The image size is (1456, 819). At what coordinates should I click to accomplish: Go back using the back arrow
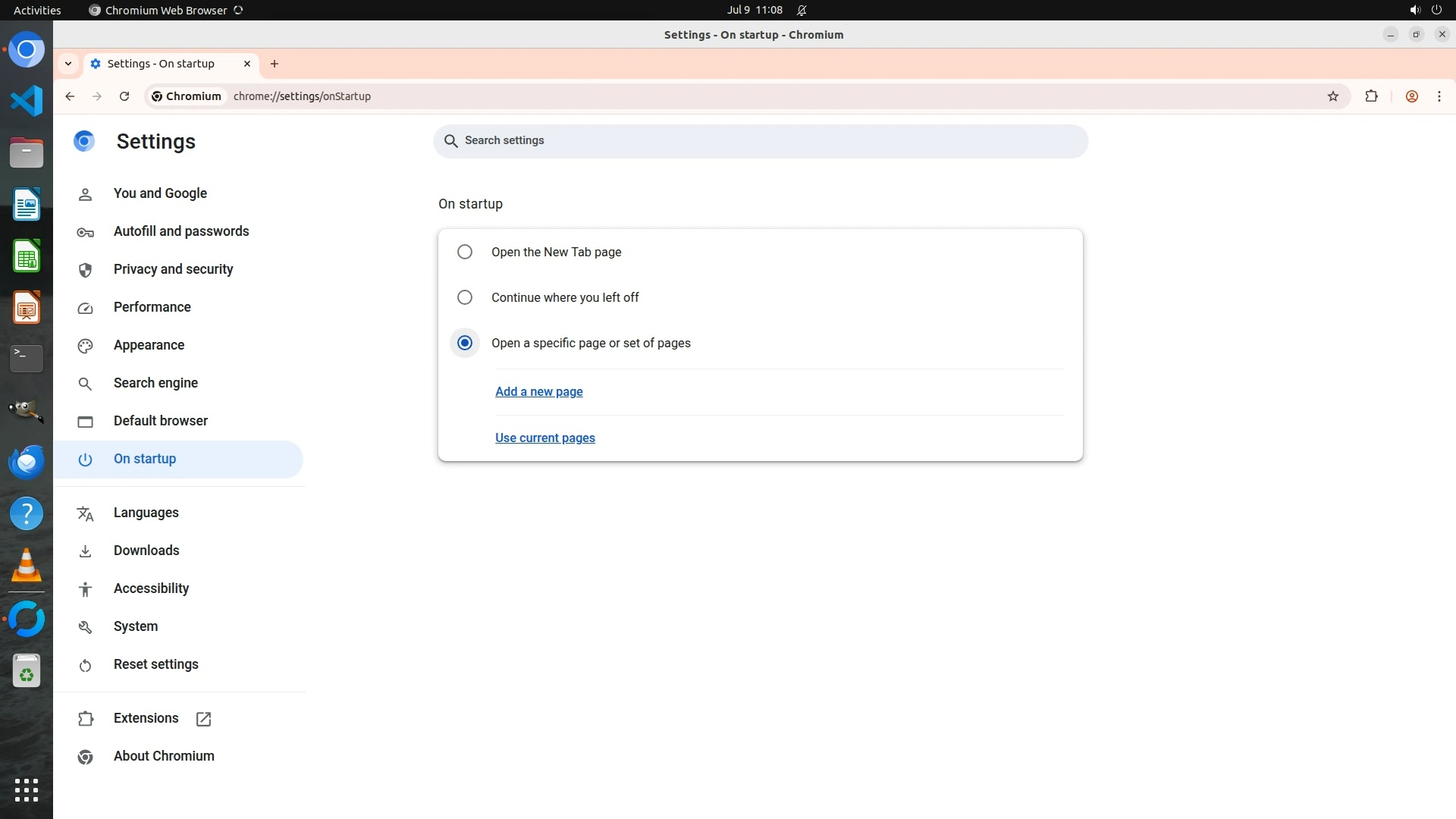(70, 96)
